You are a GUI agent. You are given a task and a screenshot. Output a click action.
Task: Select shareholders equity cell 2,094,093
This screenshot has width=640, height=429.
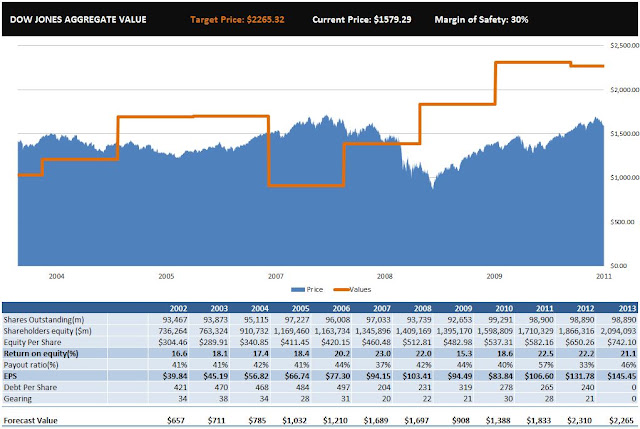[618, 331]
